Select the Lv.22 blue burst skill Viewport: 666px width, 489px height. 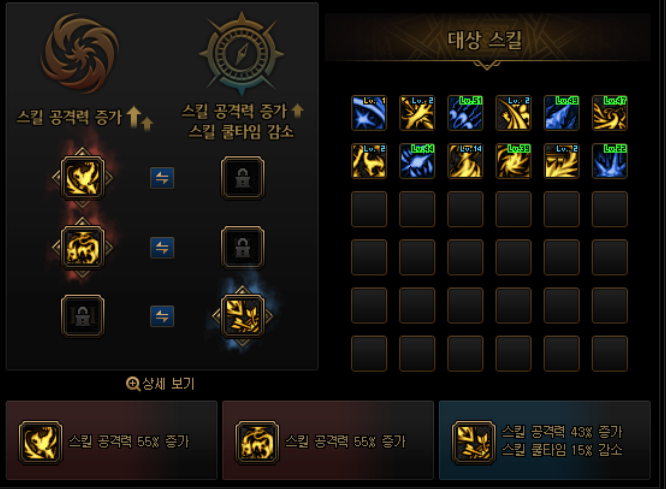click(610, 161)
